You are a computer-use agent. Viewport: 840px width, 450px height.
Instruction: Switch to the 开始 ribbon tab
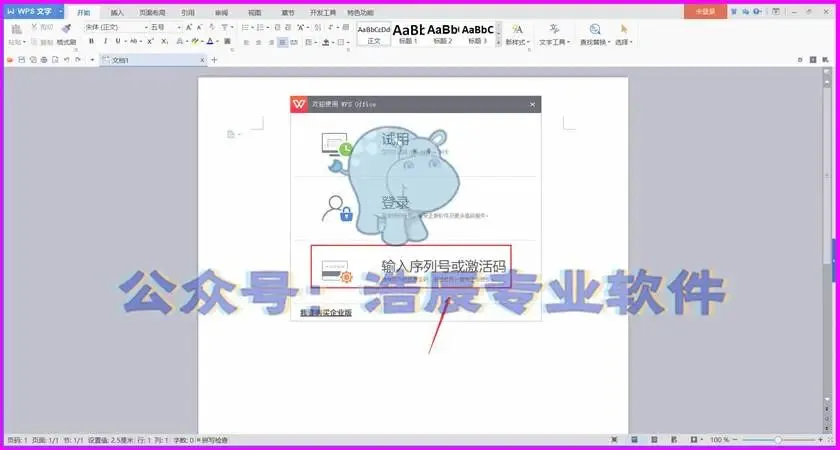(x=83, y=12)
